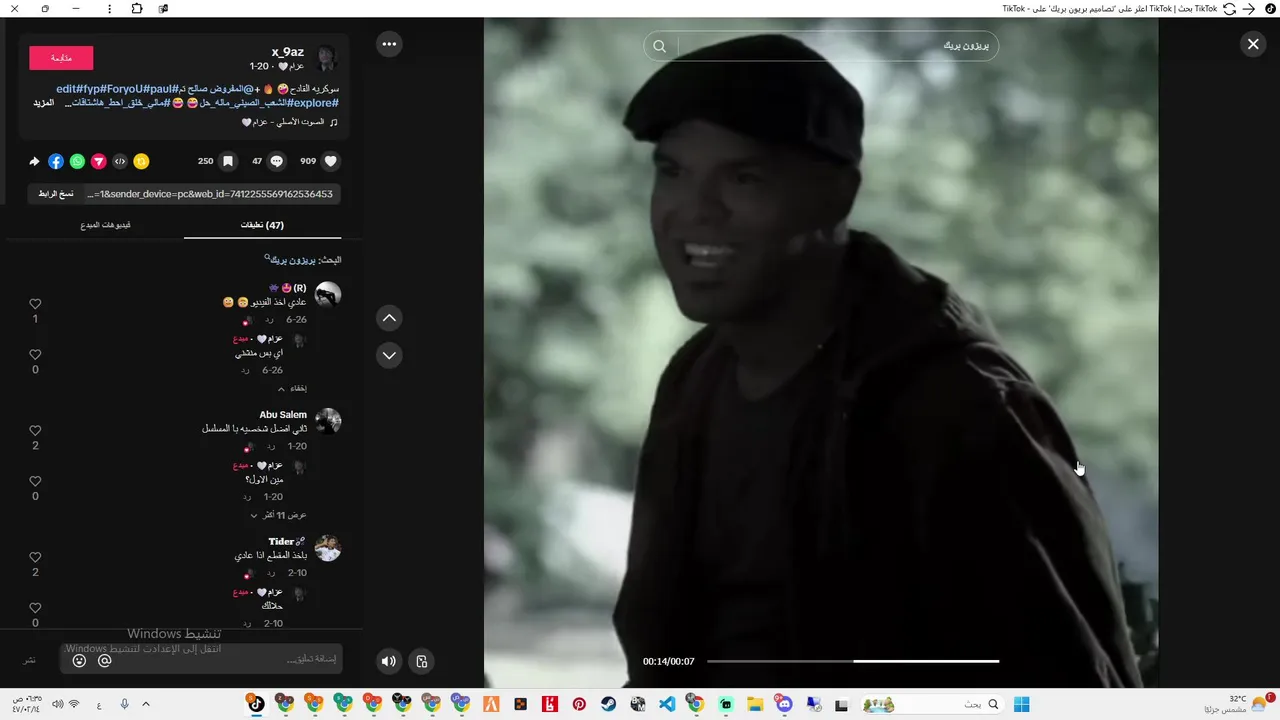
Task: Seek along the video progress bar
Action: pos(853,661)
